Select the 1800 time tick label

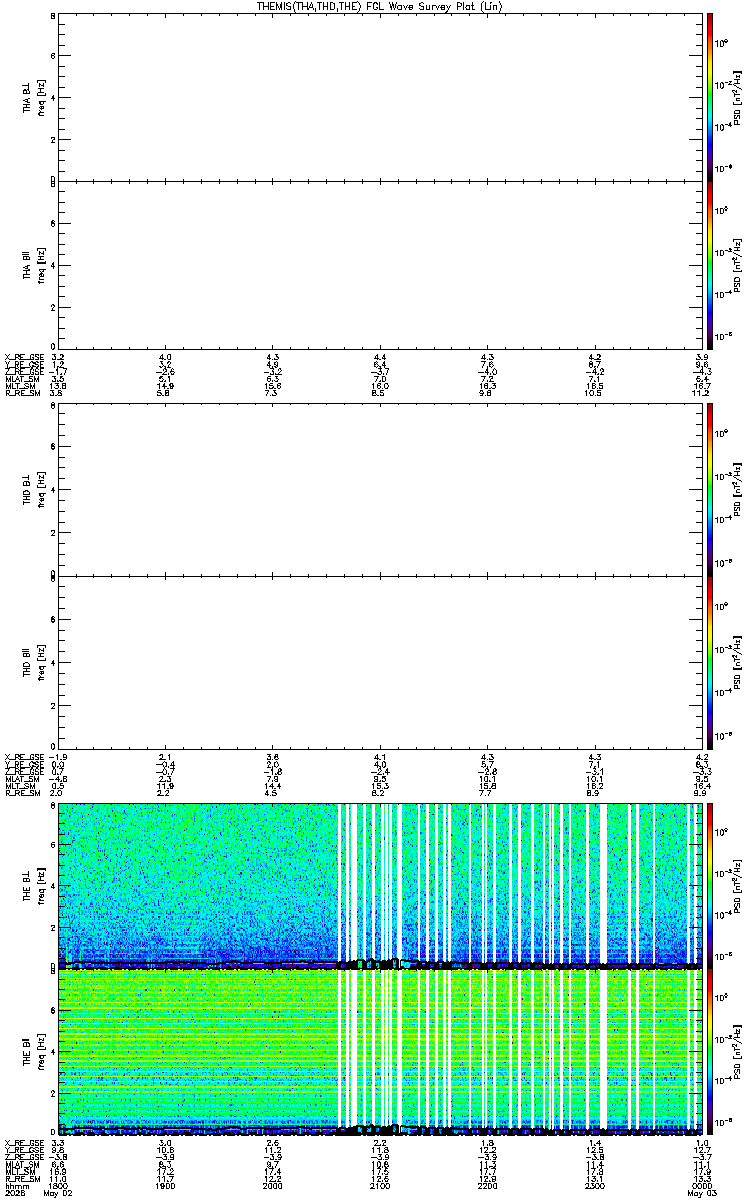pos(58,1186)
